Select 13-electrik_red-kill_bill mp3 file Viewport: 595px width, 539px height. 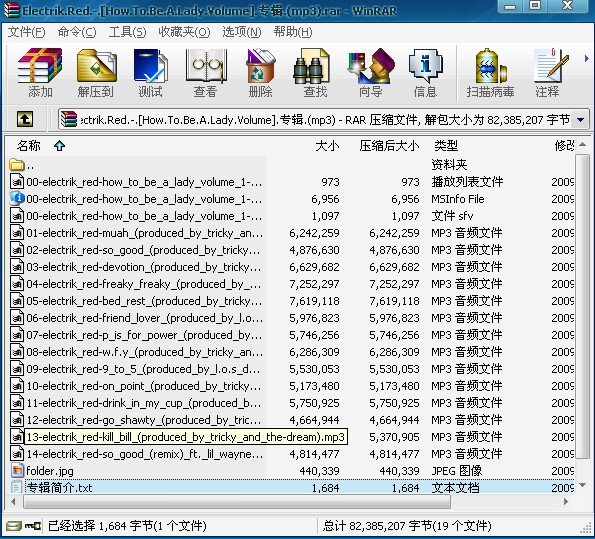point(186,437)
